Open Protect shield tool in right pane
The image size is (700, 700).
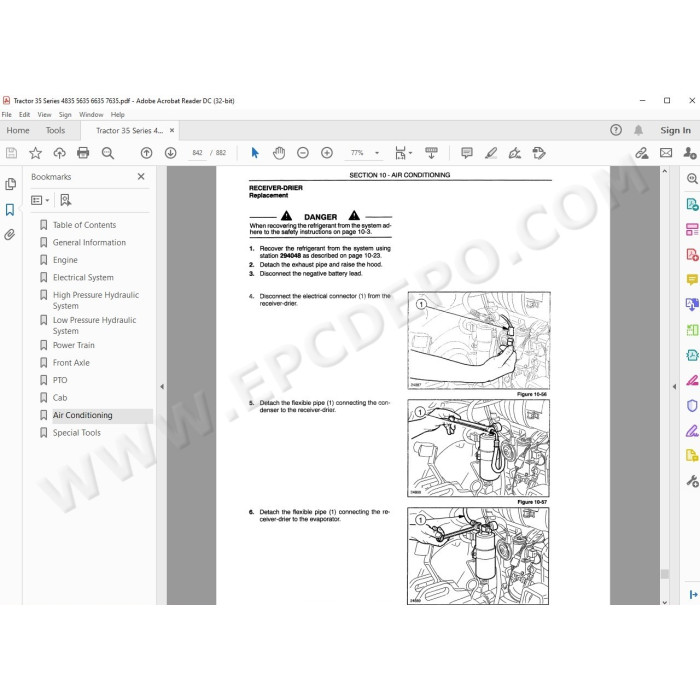point(692,406)
